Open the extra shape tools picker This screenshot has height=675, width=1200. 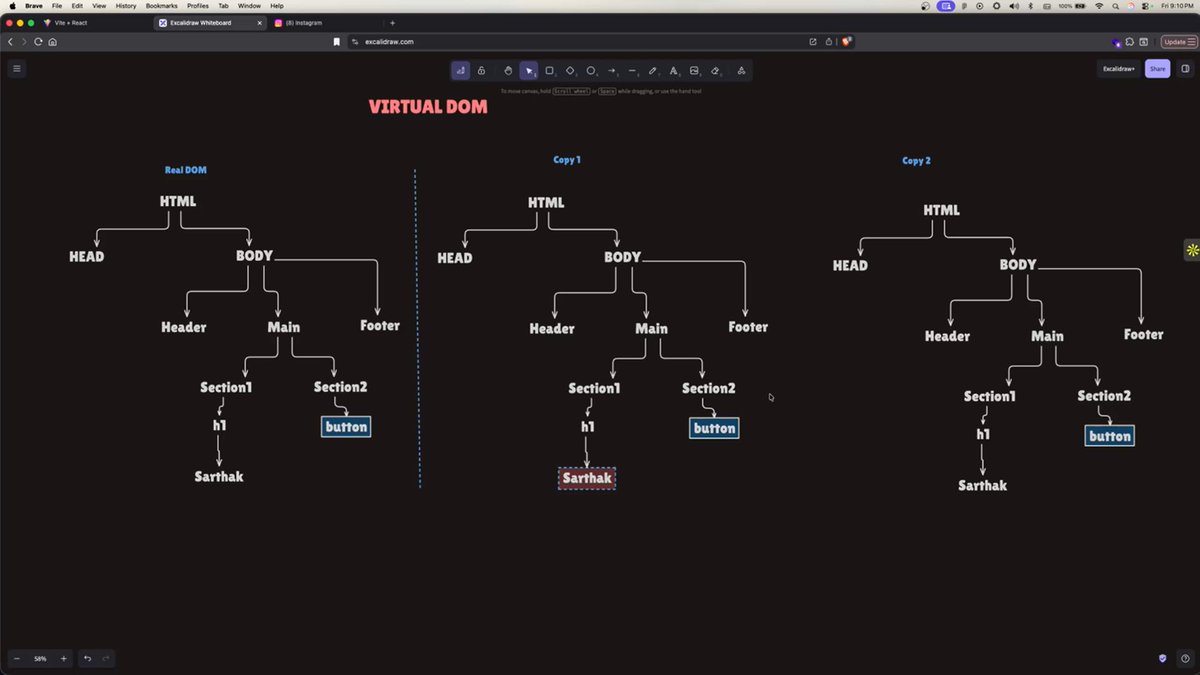[741, 70]
